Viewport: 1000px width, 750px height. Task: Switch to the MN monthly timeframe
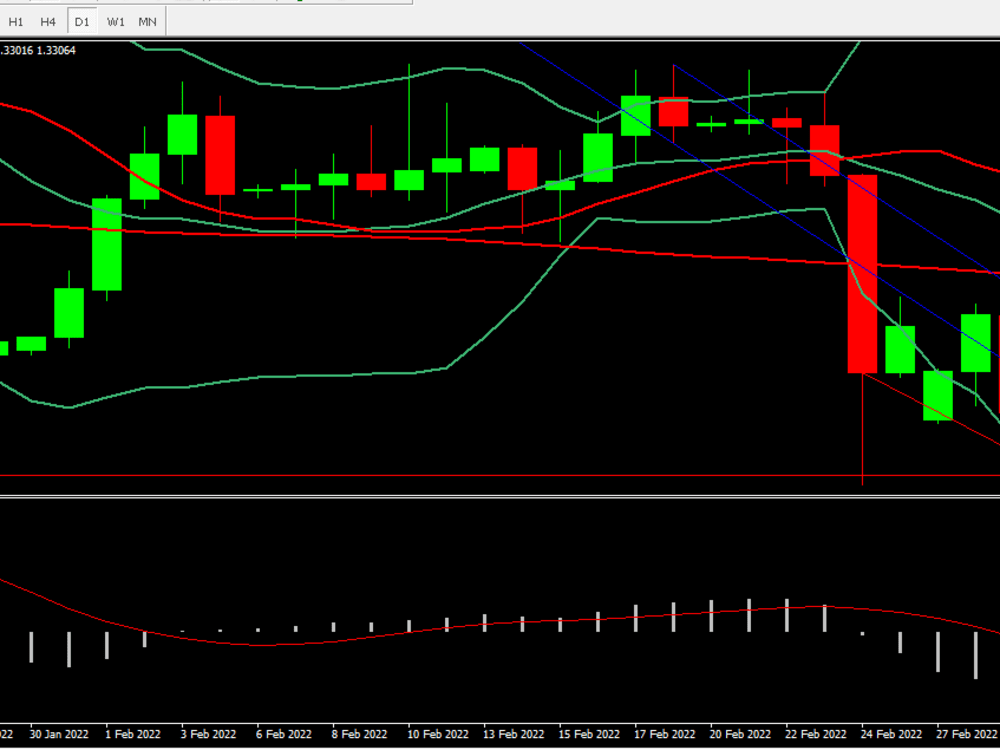[x=147, y=22]
